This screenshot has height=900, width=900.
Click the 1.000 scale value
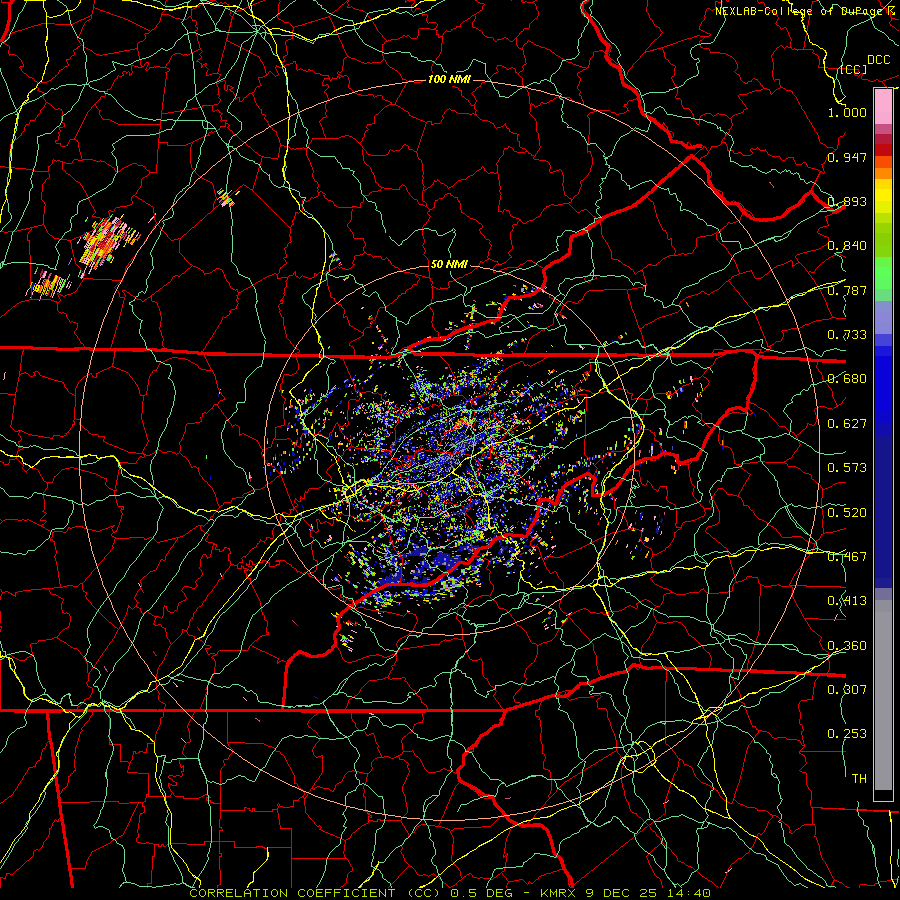(847, 113)
